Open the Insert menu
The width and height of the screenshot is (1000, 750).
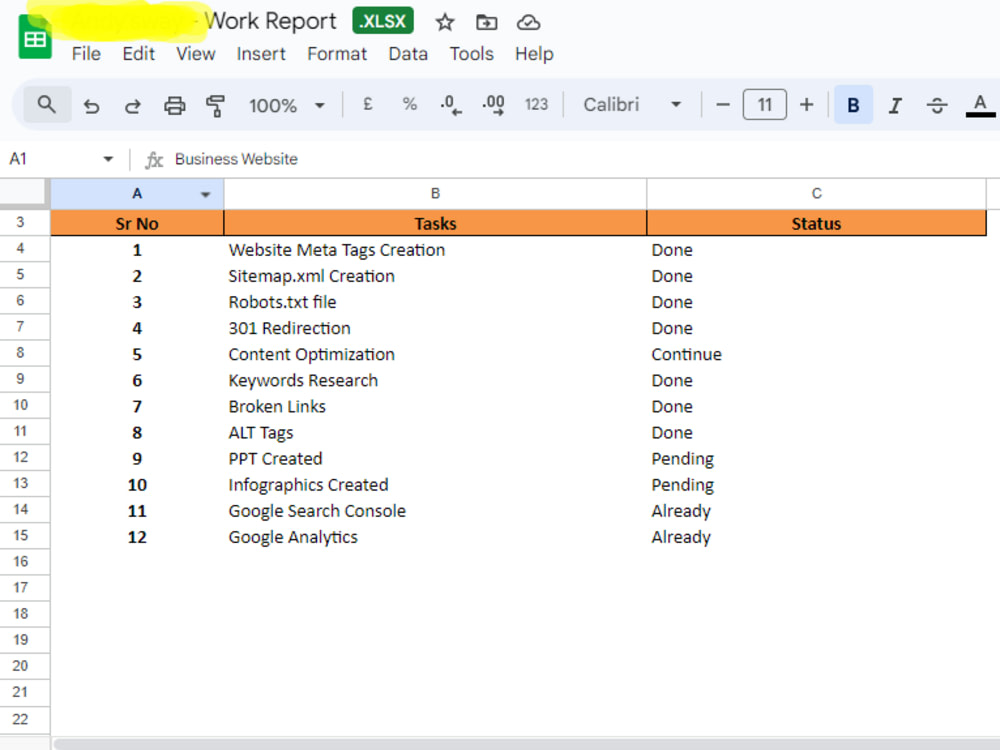[x=261, y=54]
